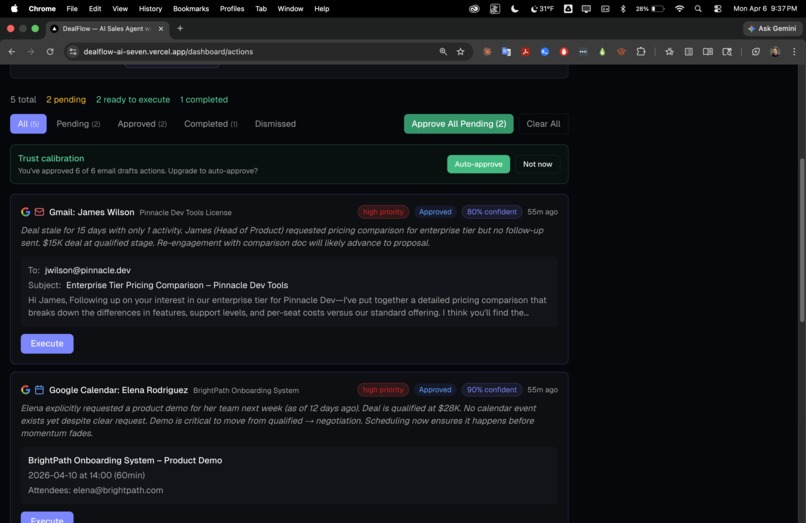Viewport: 806px width, 523px height.
Task: Switch to the Pending (2) filter
Action: [78, 124]
